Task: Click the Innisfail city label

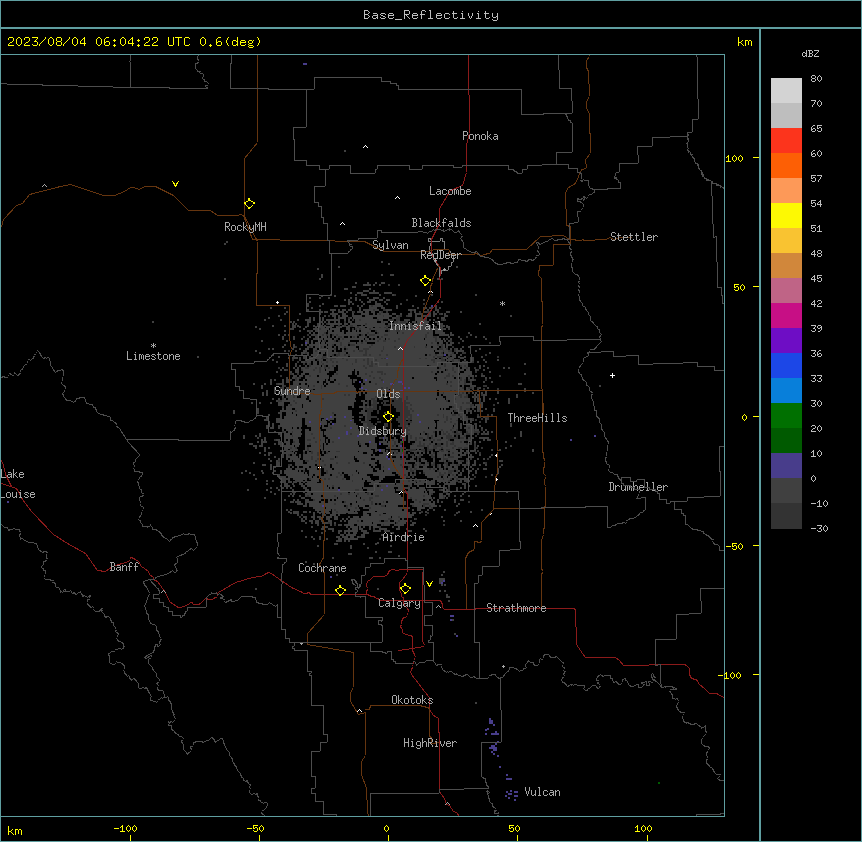Action: [x=415, y=326]
